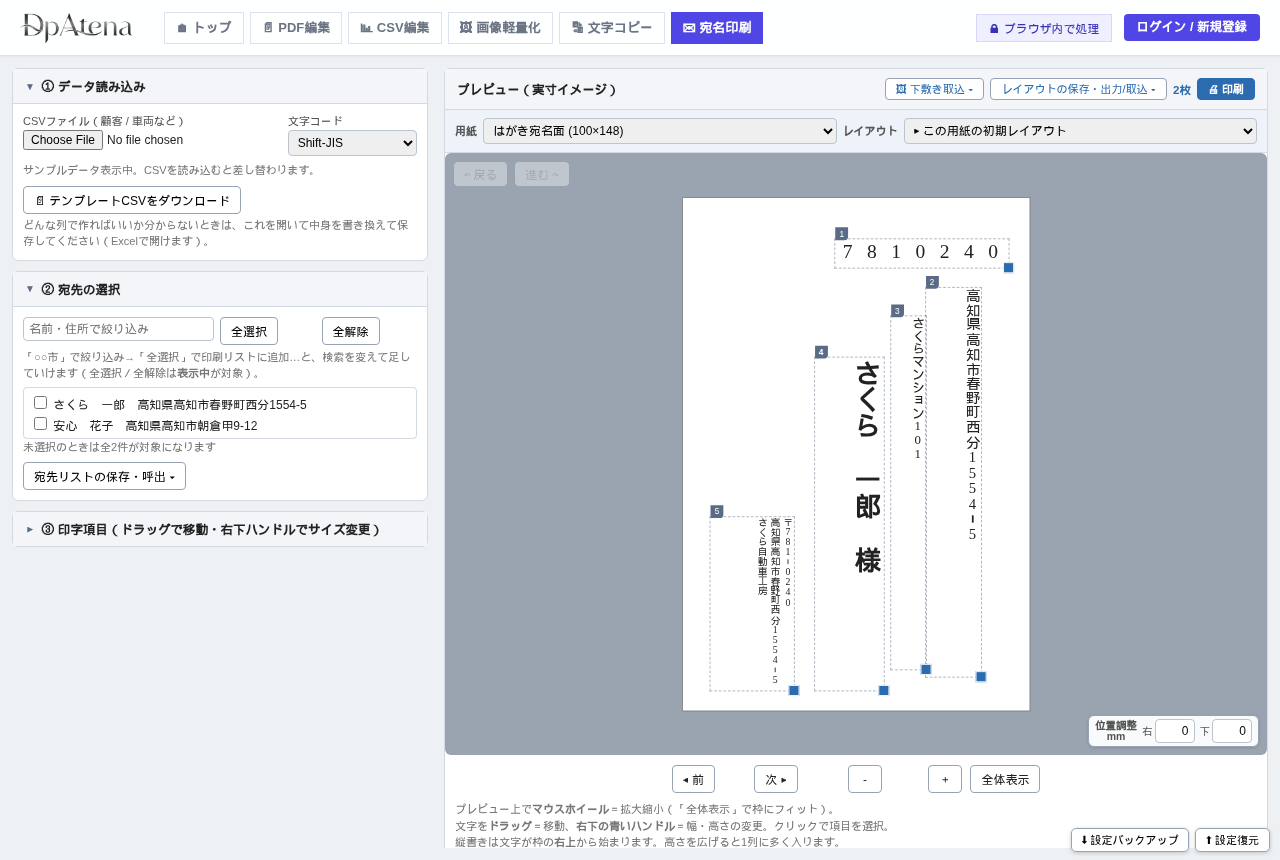Viewport: 1280px width, 860px height.
Task: Select field 1 postal code box
Action: [921, 253]
